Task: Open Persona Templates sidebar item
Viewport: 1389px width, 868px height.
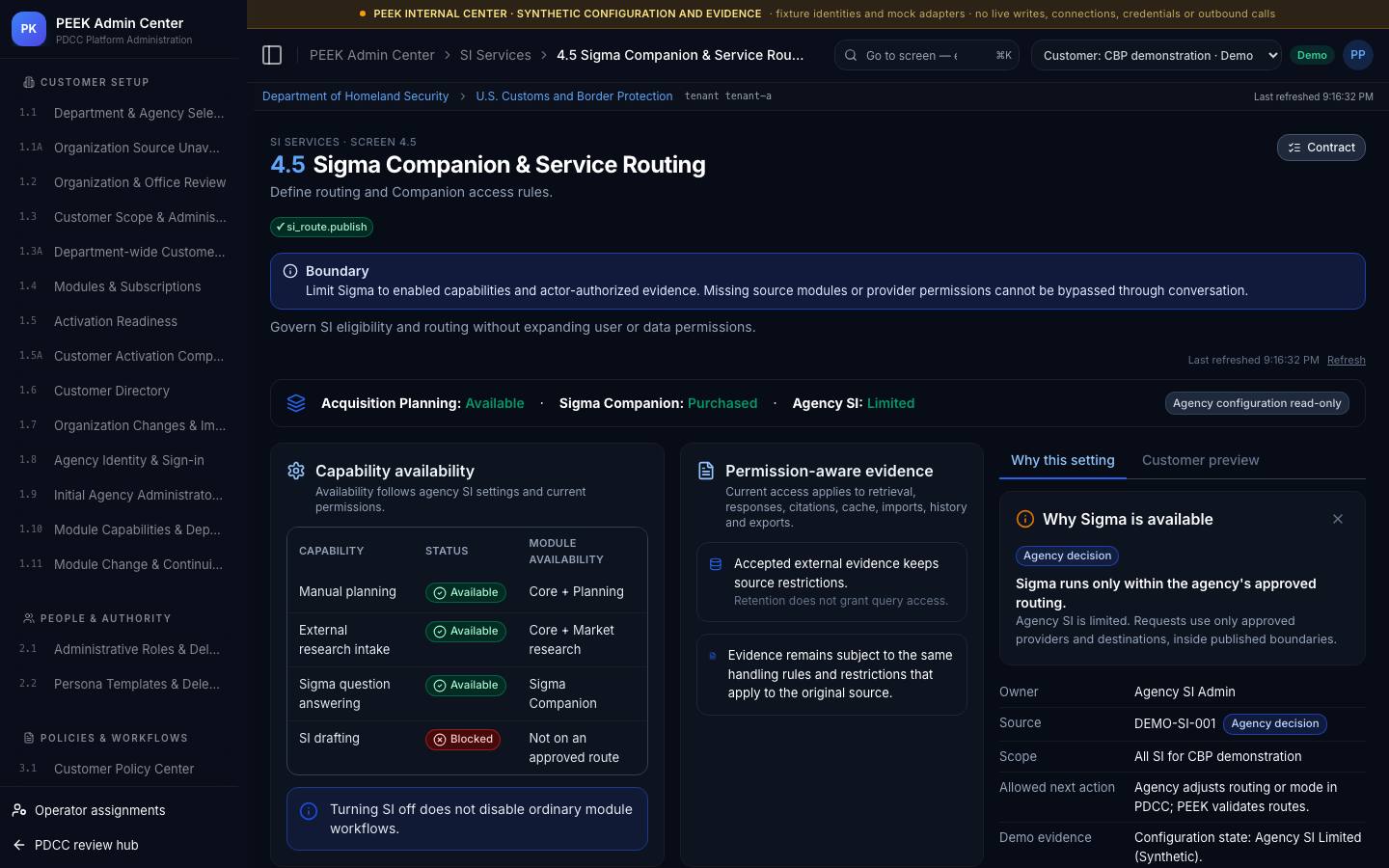Action: pyautogui.click(x=123, y=684)
